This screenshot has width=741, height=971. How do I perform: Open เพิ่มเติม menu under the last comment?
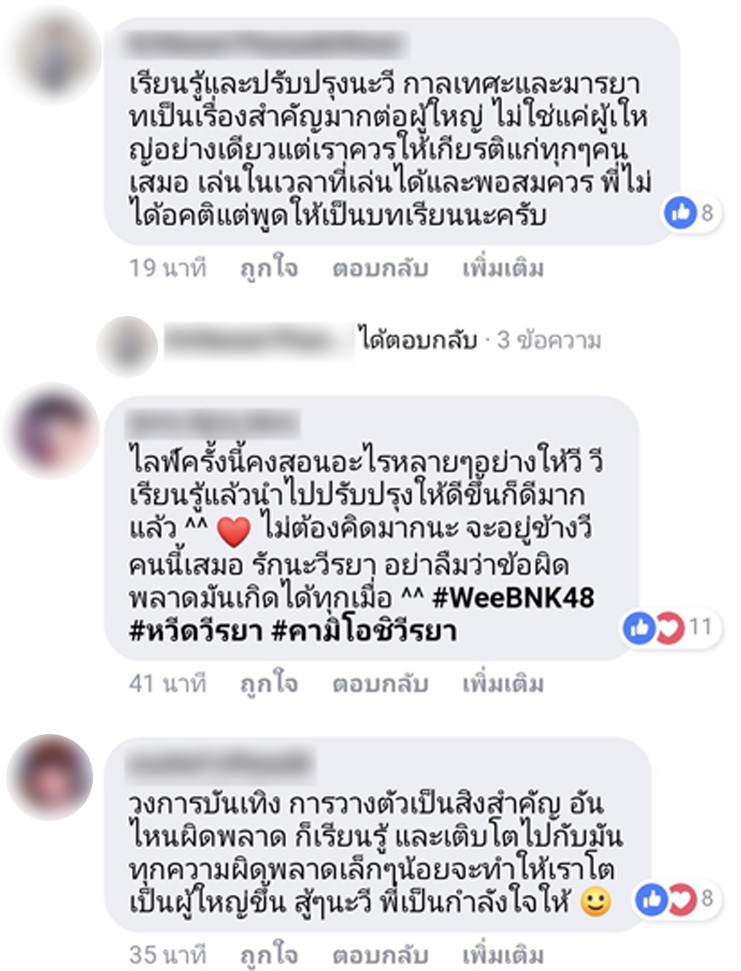pos(503,955)
